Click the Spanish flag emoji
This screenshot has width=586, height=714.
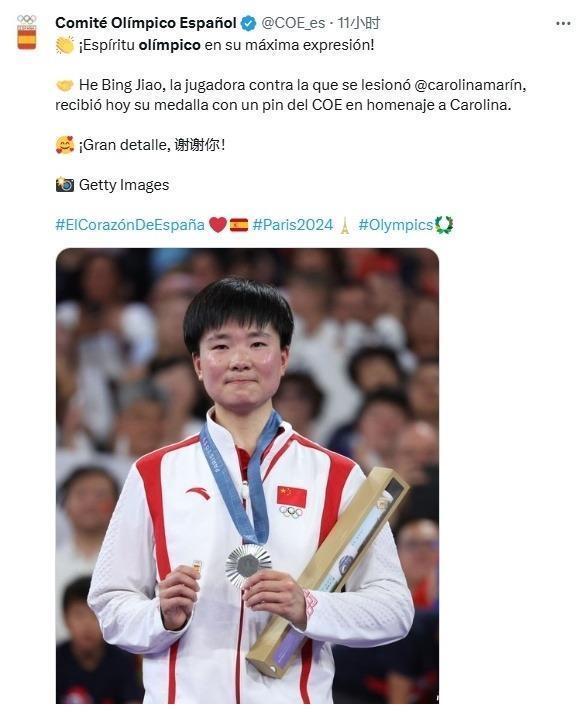tap(239, 225)
